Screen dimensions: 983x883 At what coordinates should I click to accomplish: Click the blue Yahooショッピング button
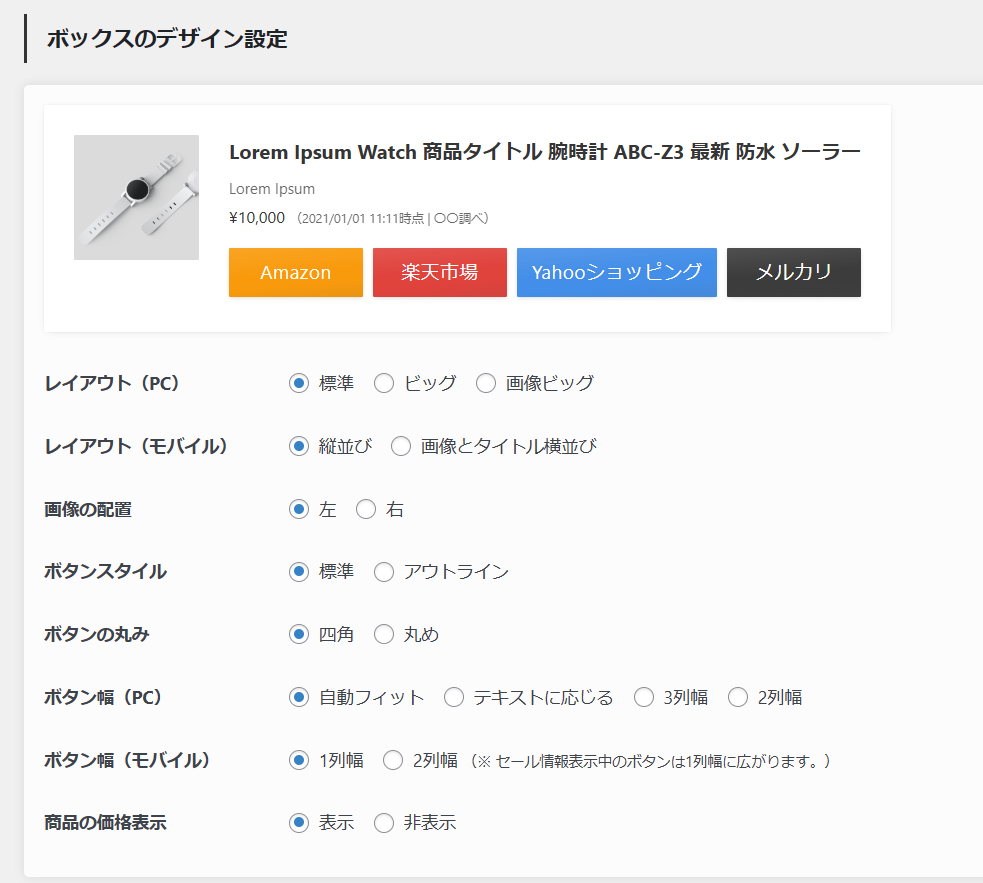point(616,273)
